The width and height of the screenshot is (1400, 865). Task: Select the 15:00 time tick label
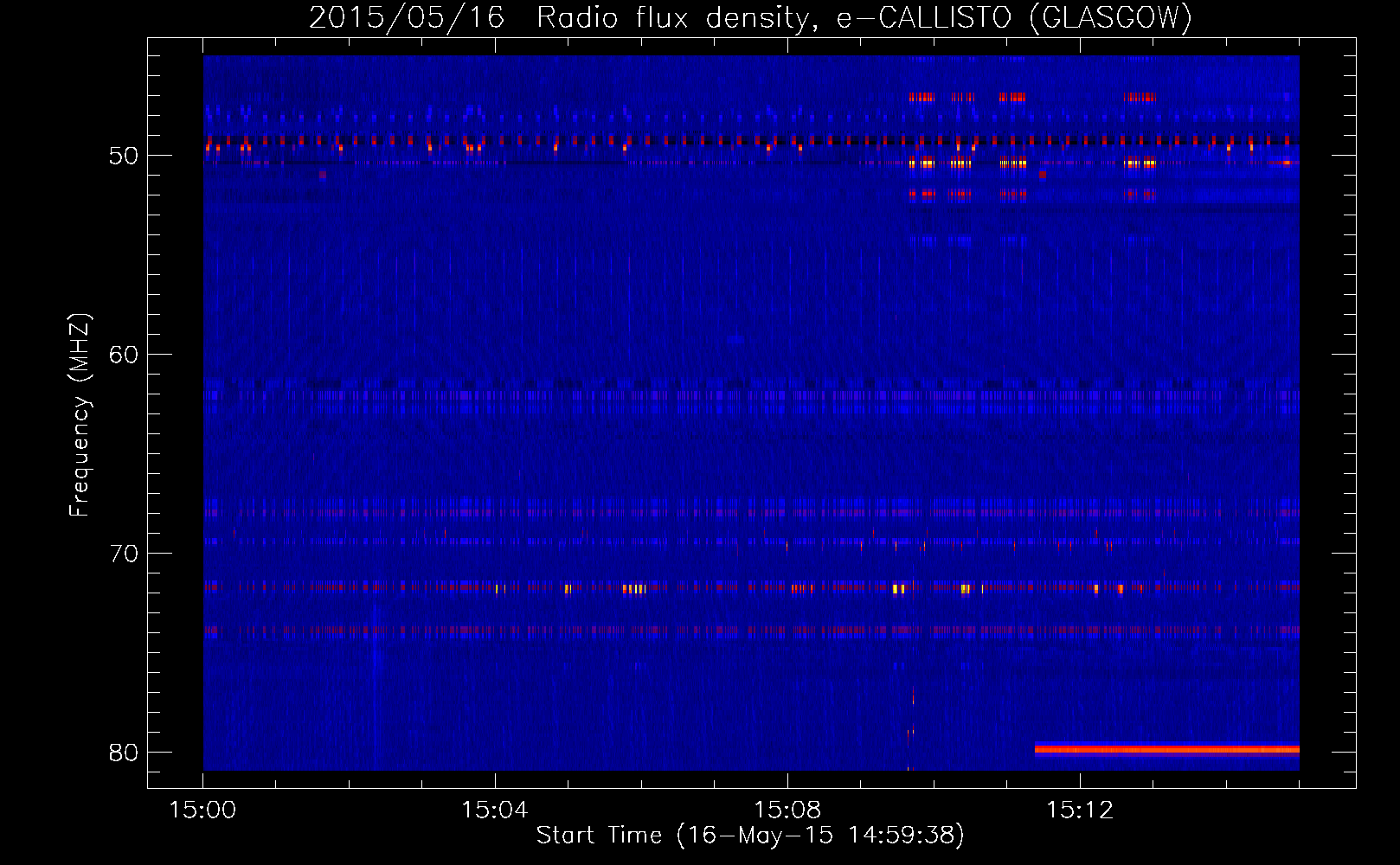coord(202,811)
